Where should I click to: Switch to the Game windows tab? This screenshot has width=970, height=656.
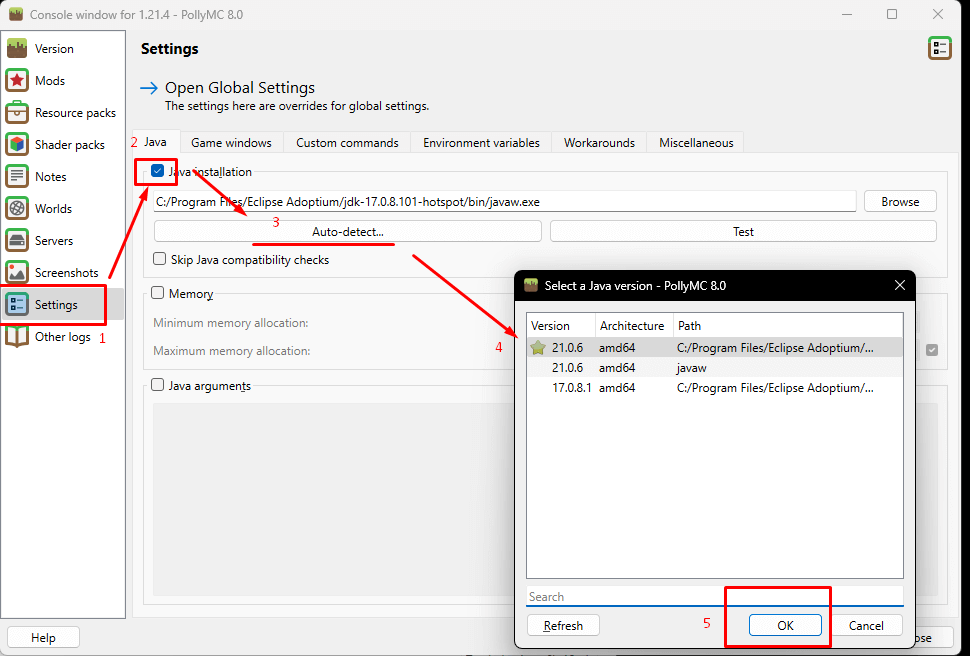(231, 143)
